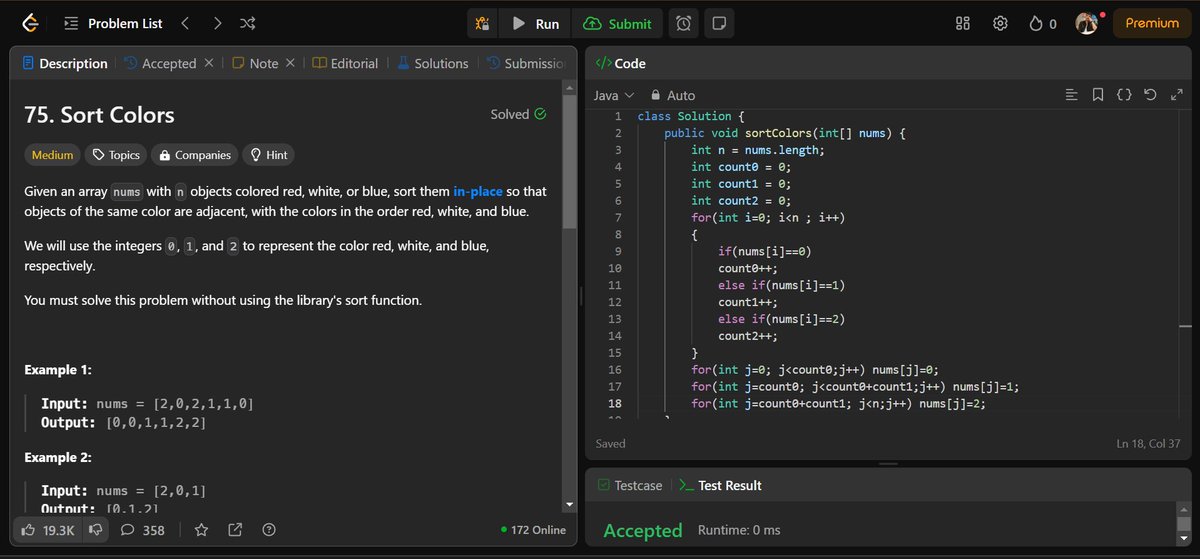Reset code to default undo icon
This screenshot has height=559, width=1200.
1150,95
